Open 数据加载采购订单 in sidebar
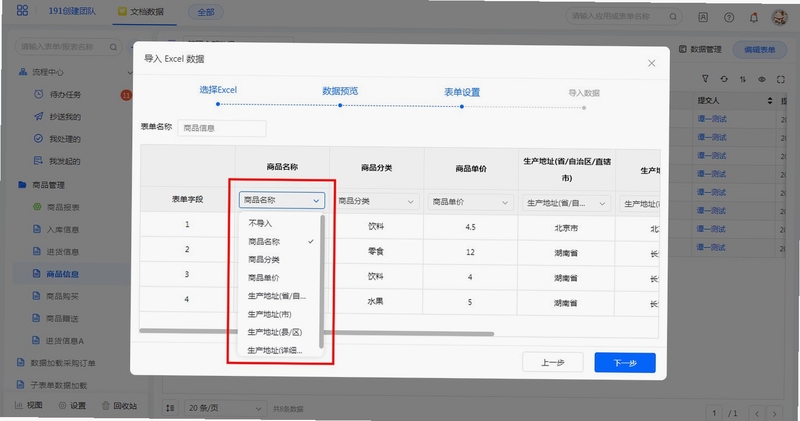This screenshot has width=800, height=421. (x=62, y=363)
